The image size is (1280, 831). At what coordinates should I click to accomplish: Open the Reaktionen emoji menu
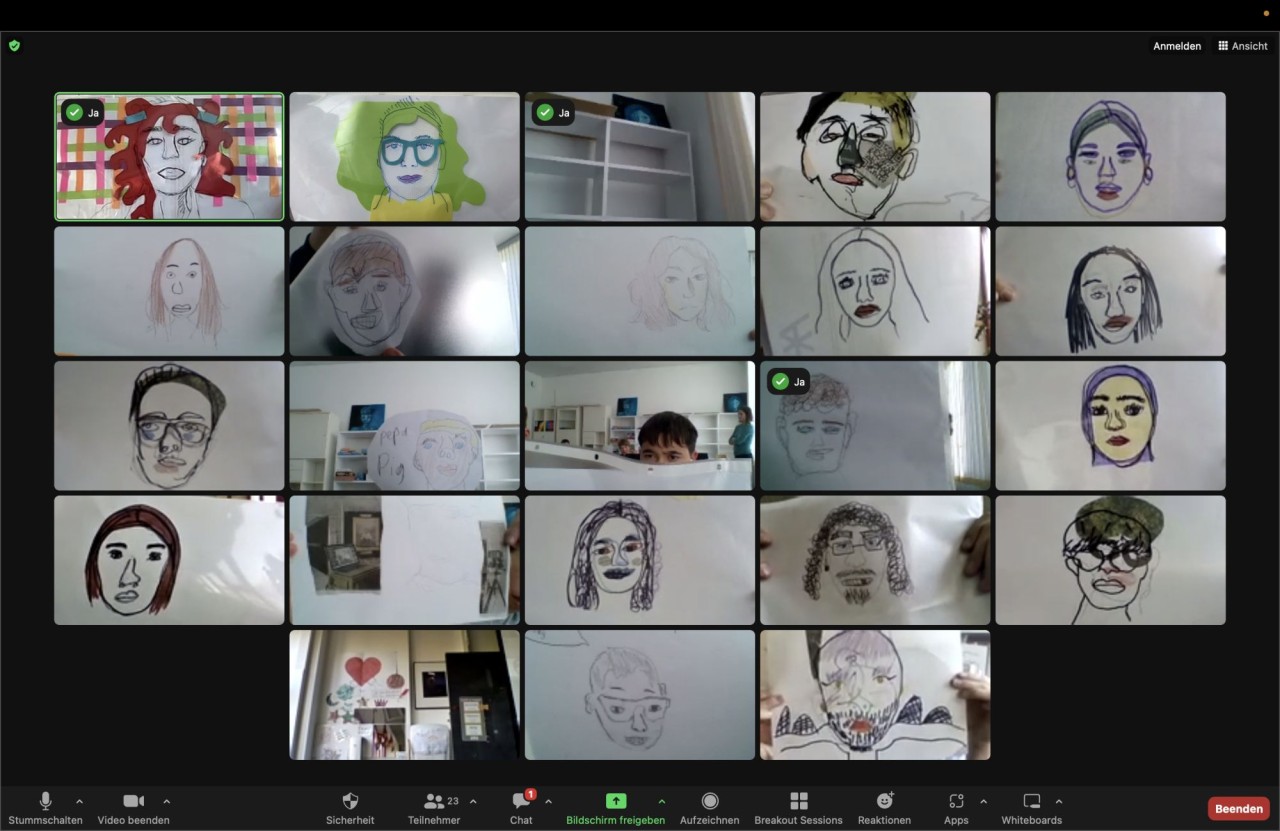(x=885, y=808)
